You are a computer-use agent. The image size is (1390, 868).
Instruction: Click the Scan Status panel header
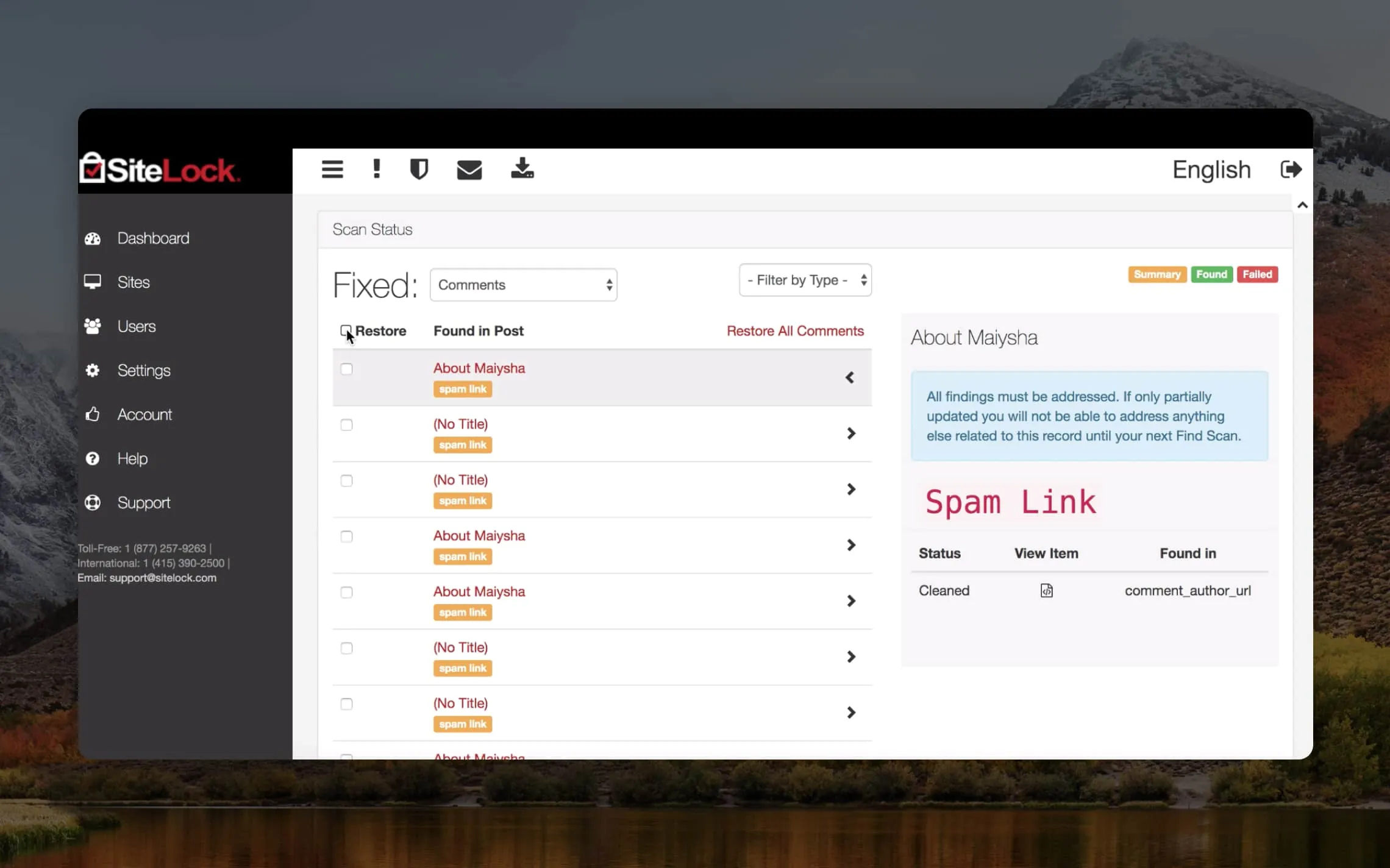pyautogui.click(x=805, y=230)
